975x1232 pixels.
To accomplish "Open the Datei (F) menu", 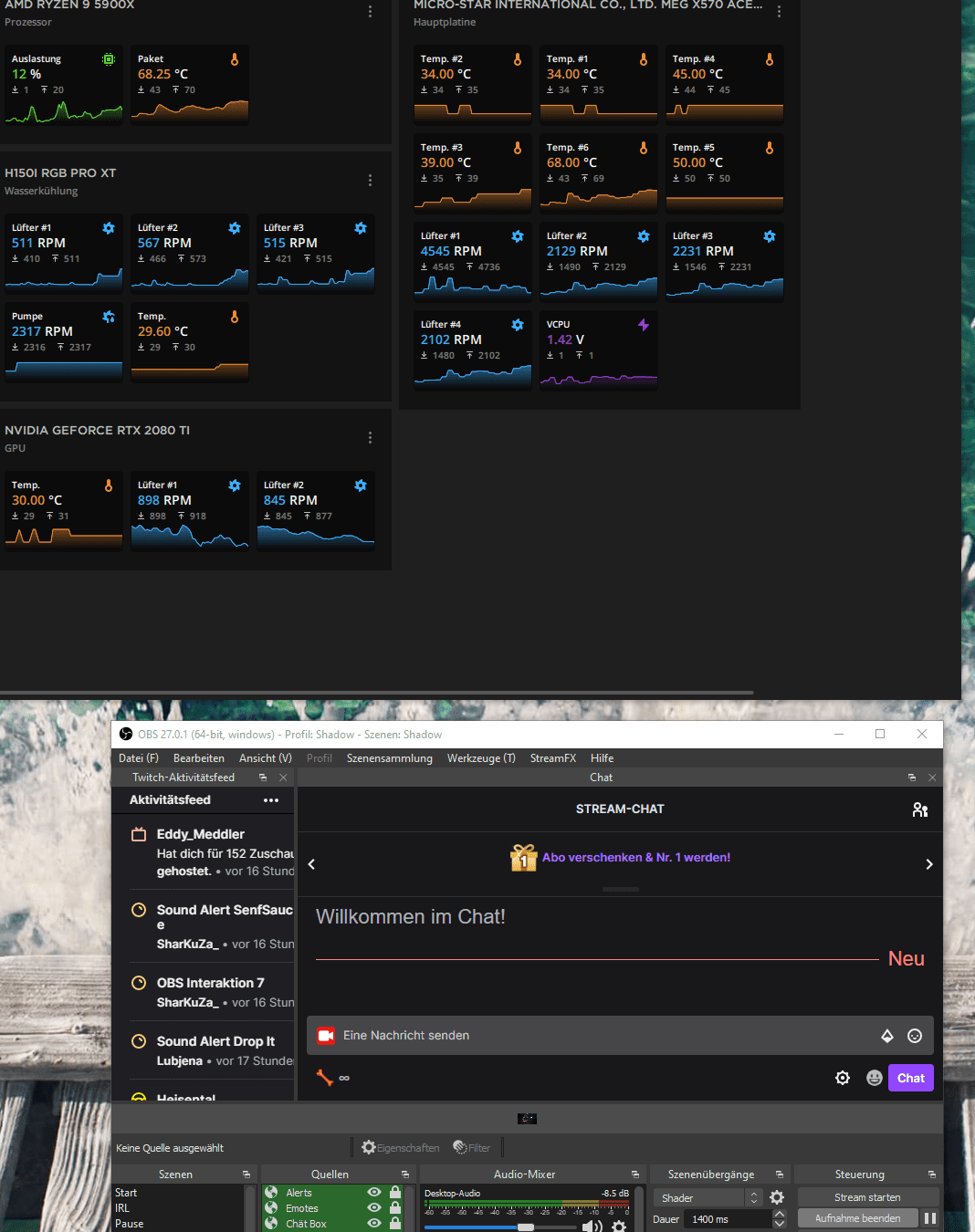I will [139, 758].
